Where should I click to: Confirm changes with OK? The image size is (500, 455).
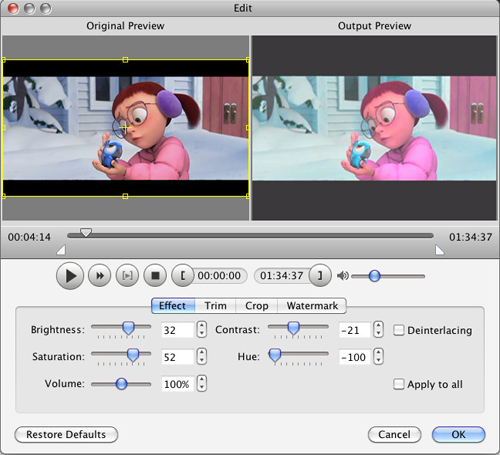pos(459,434)
